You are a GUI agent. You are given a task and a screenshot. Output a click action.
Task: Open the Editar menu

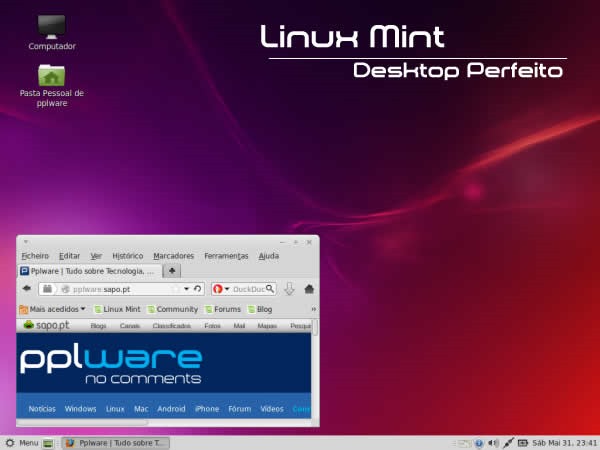coord(69,256)
